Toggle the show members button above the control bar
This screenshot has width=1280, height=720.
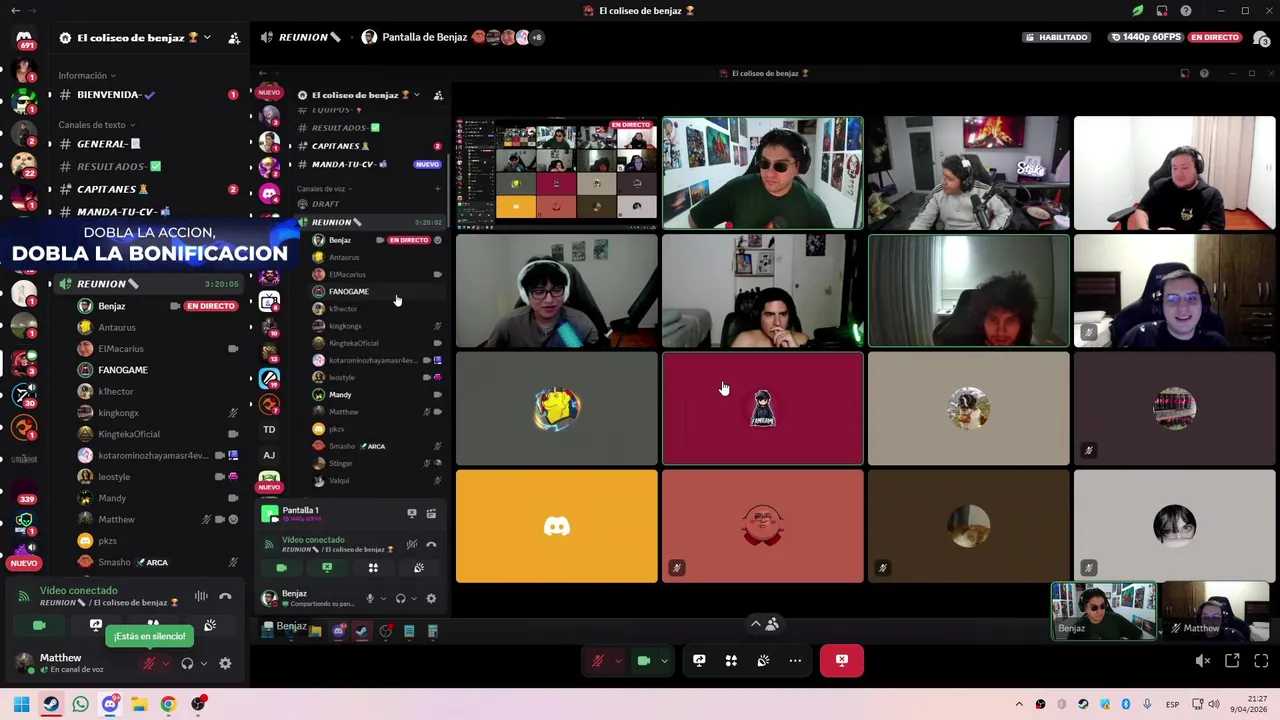coord(764,623)
